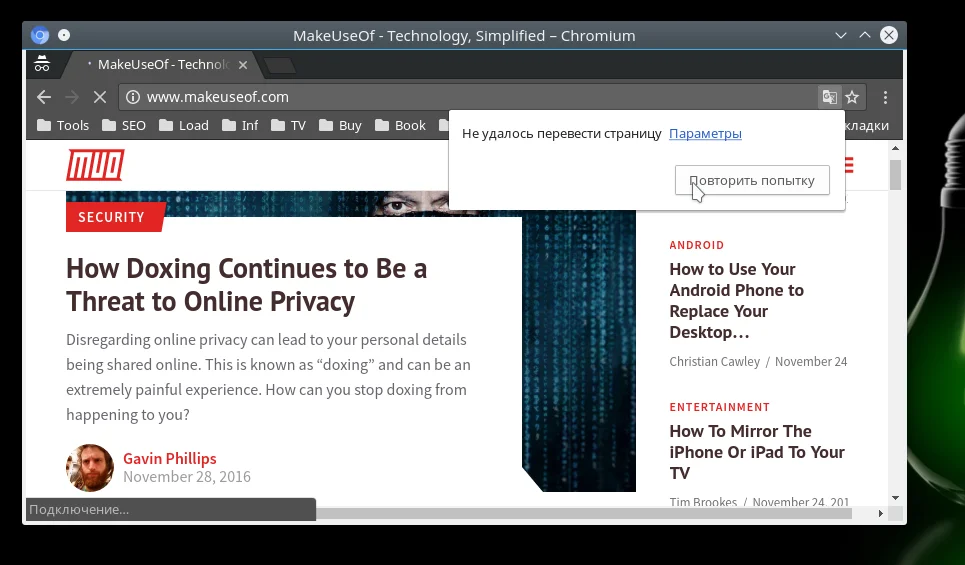965x565 pixels.
Task: Close the MakeUseOf tab
Action: click(243, 65)
